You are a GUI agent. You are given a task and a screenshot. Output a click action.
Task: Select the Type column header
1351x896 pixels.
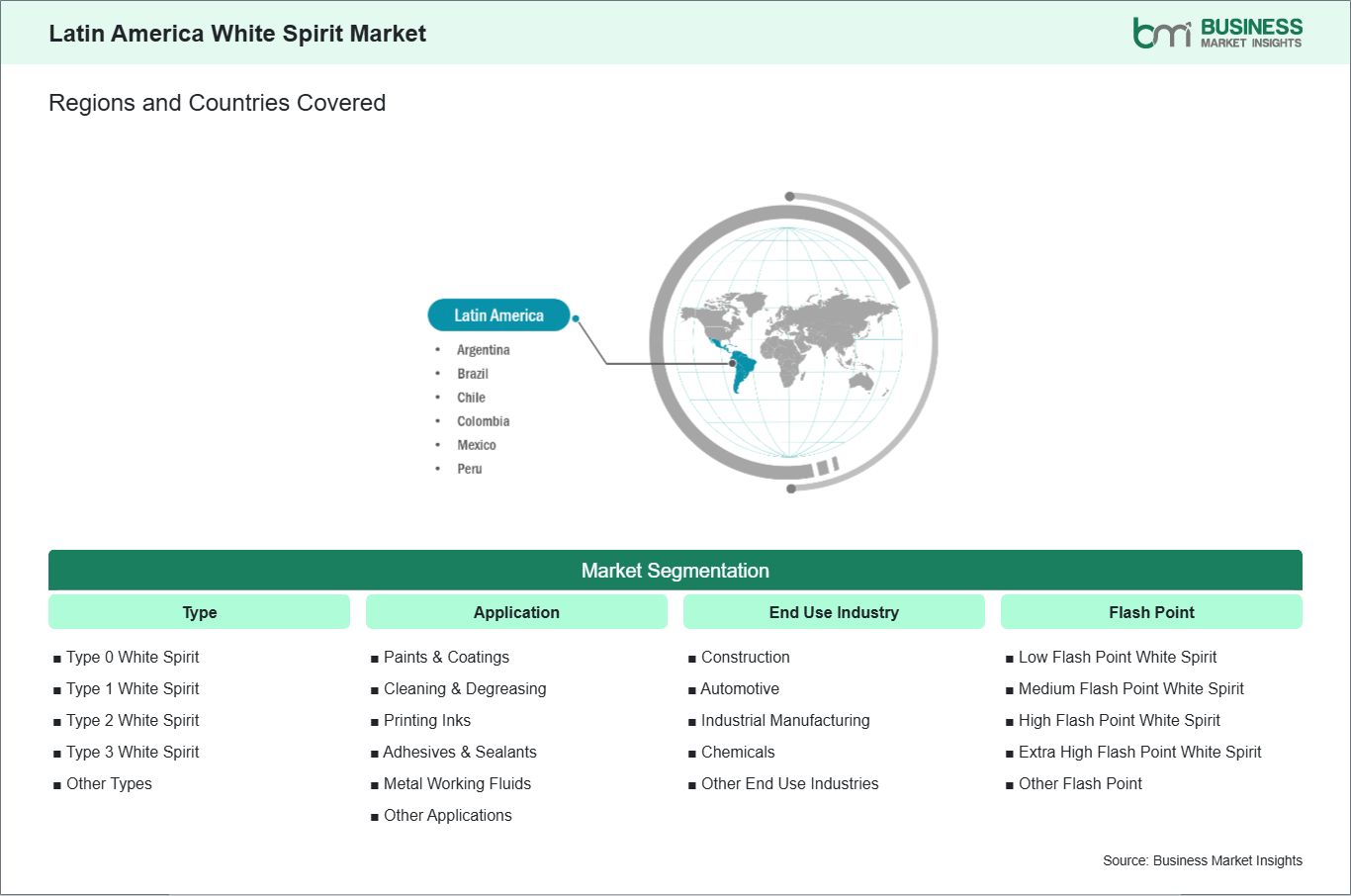(199, 612)
